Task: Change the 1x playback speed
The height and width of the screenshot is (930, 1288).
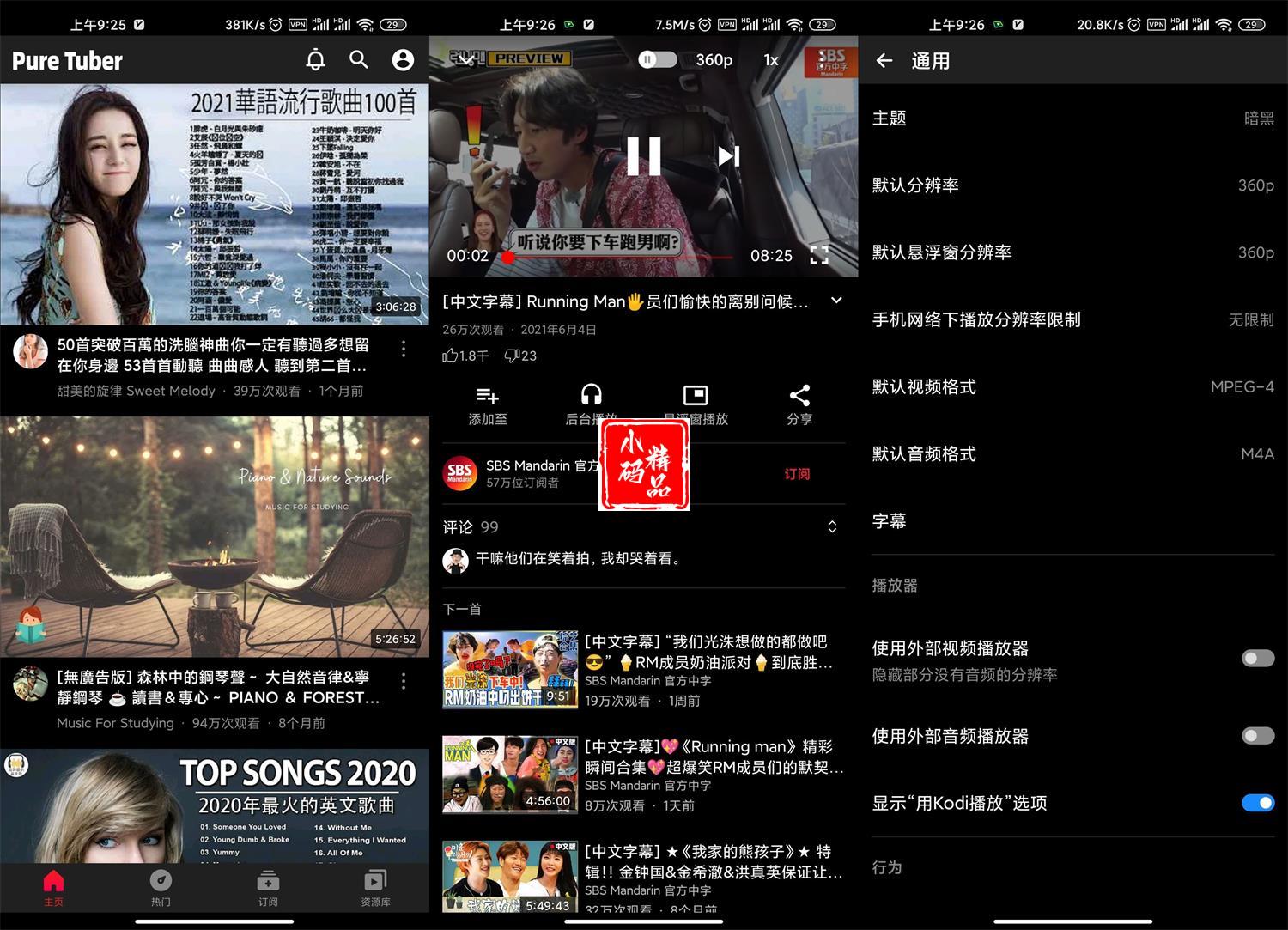Action: coord(771,59)
